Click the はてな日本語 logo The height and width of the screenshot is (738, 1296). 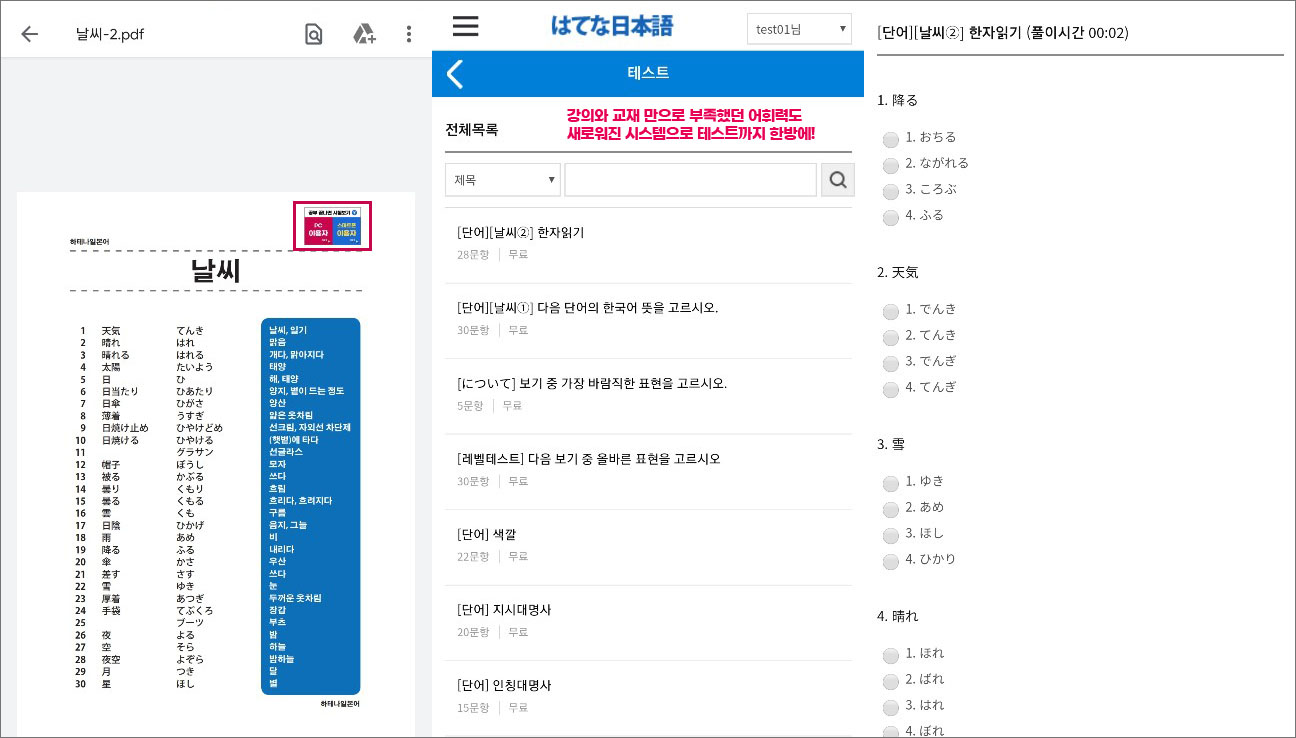(x=612, y=26)
